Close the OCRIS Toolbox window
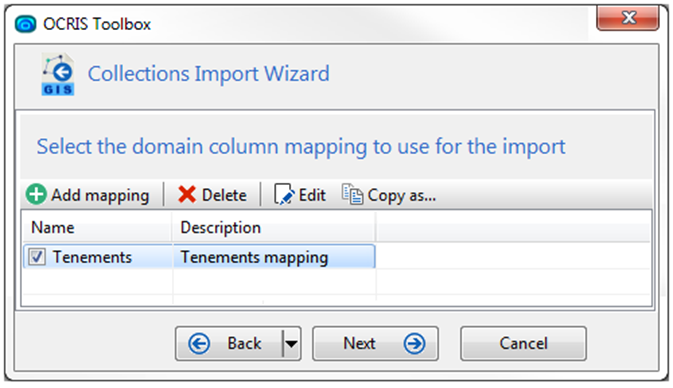The height and width of the screenshot is (388, 673). click(628, 18)
